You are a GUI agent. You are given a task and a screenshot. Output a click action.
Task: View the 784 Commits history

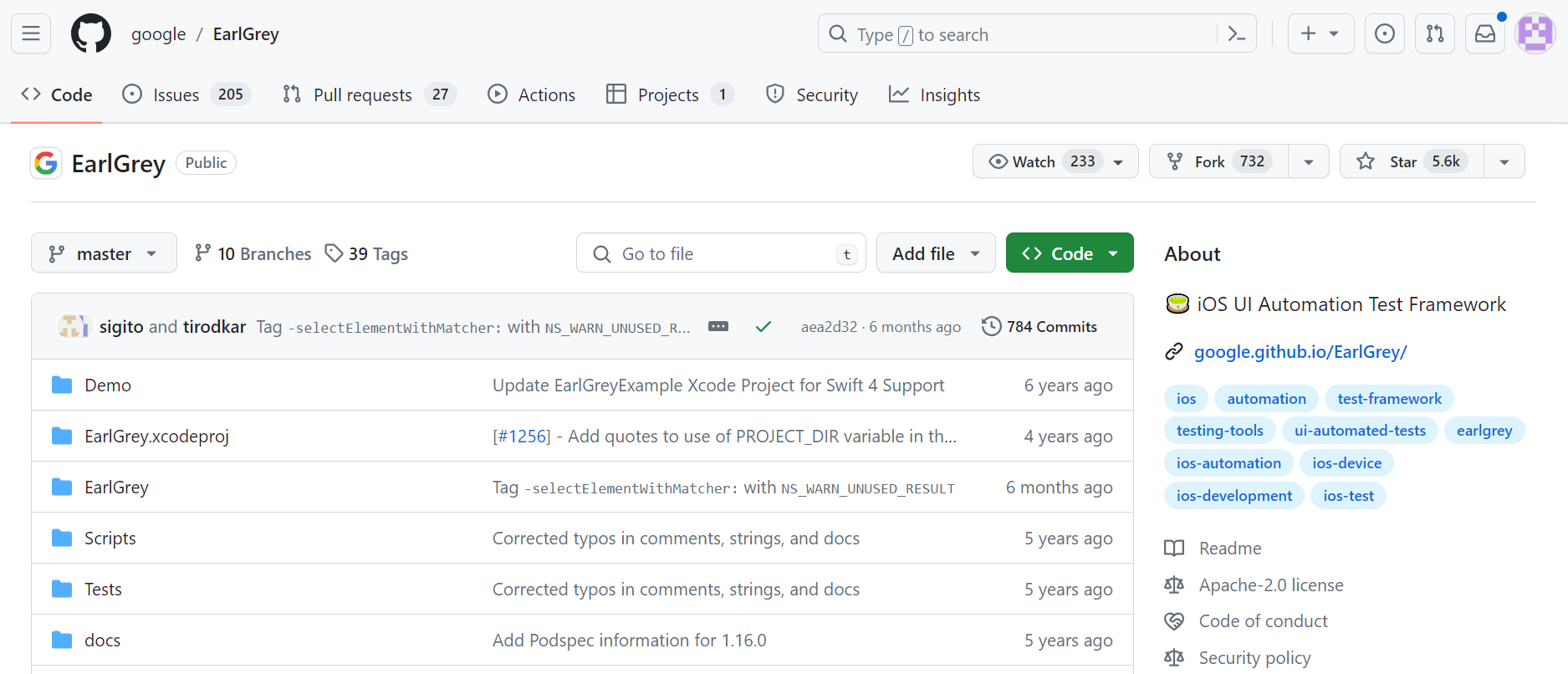point(1039,326)
